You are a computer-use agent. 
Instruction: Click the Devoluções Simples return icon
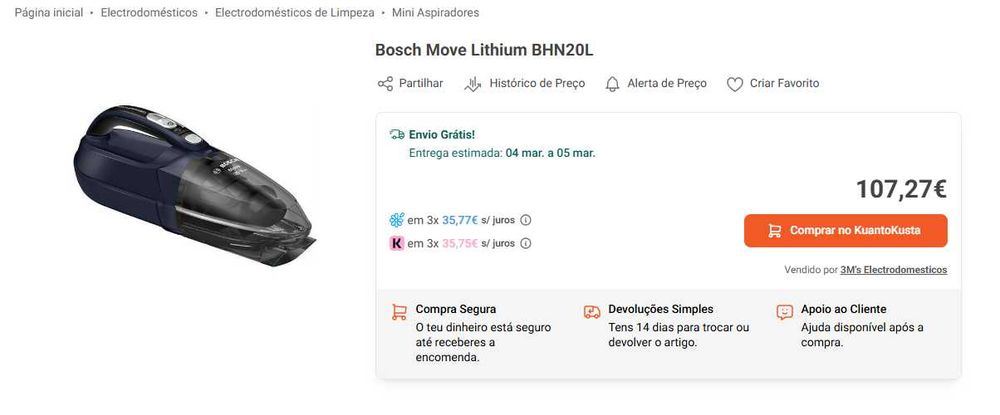tap(591, 312)
